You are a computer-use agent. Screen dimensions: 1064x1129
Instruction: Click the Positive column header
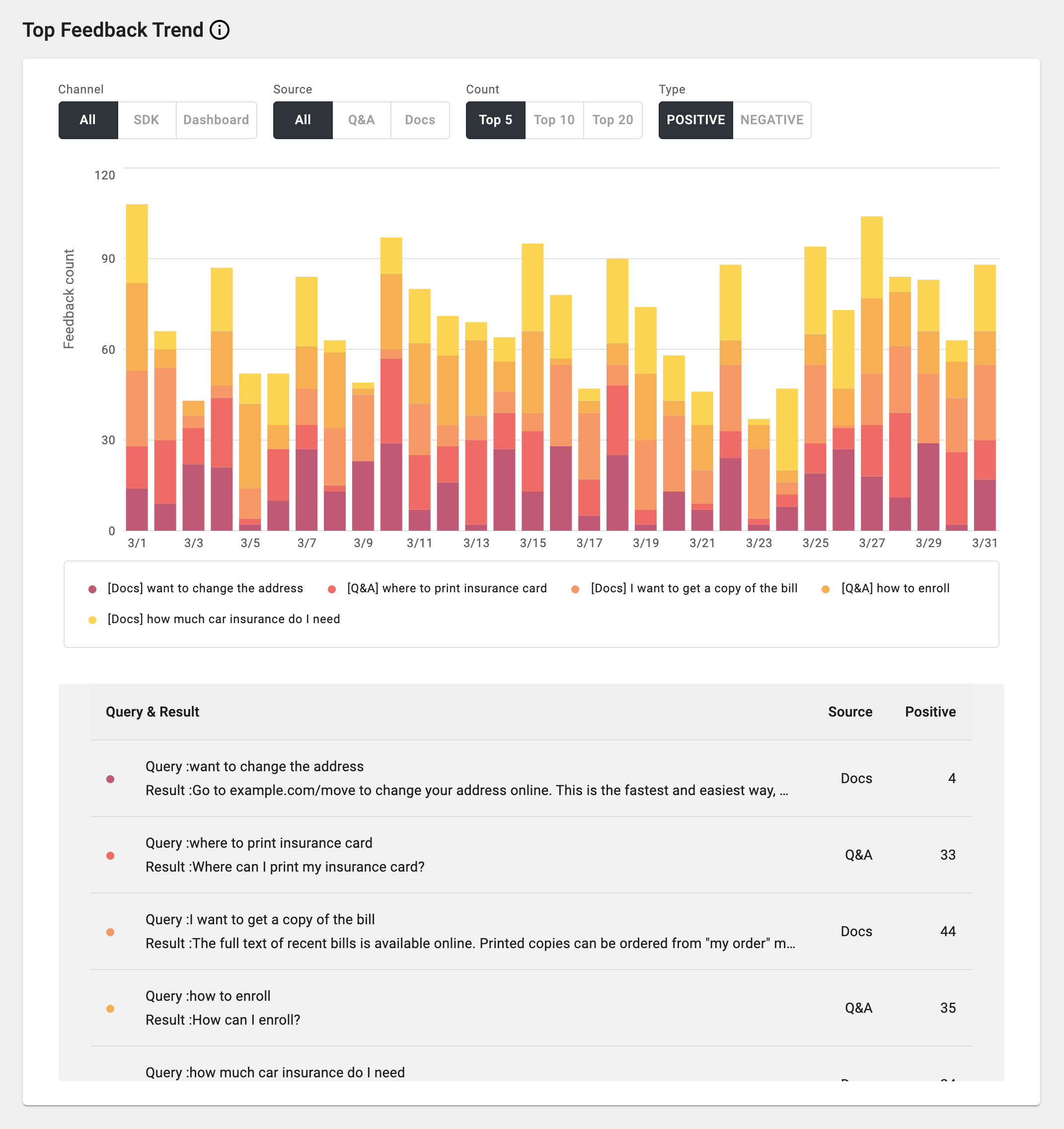(929, 712)
